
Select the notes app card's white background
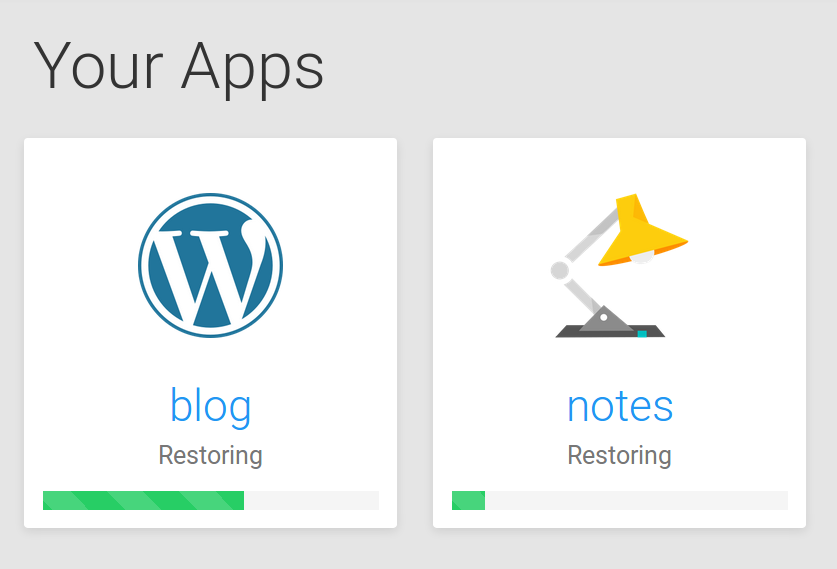(x=480, y=180)
